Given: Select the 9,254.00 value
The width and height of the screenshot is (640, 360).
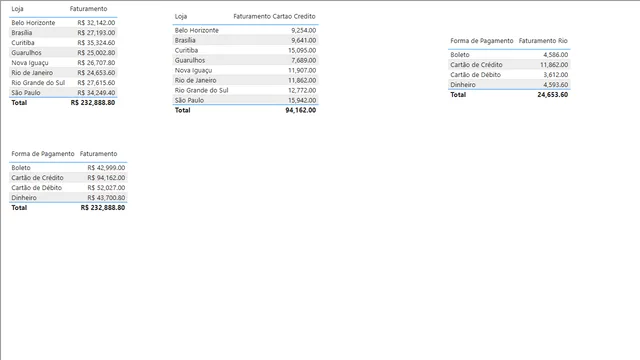Looking at the screenshot, I should [303, 31].
